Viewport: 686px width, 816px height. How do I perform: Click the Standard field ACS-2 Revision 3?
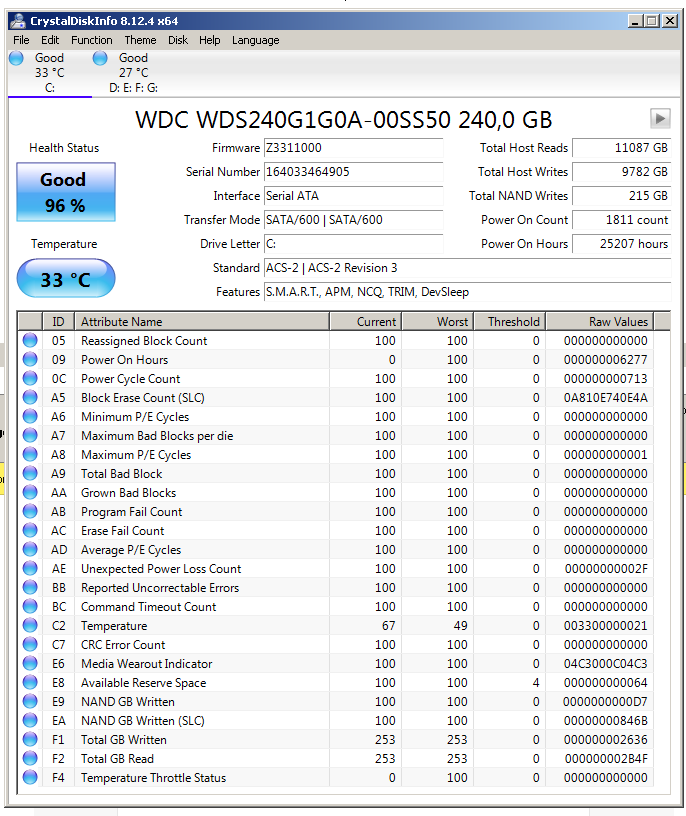click(x=467, y=267)
